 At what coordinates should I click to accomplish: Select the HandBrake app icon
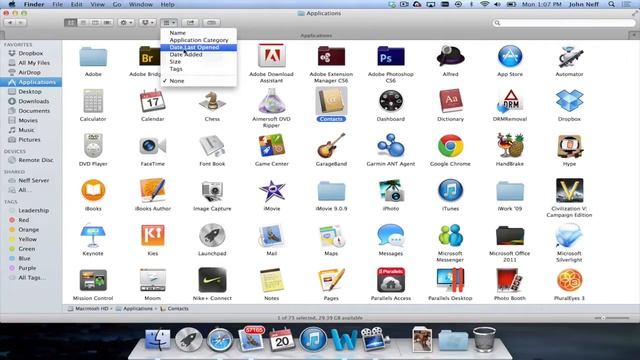coord(510,146)
